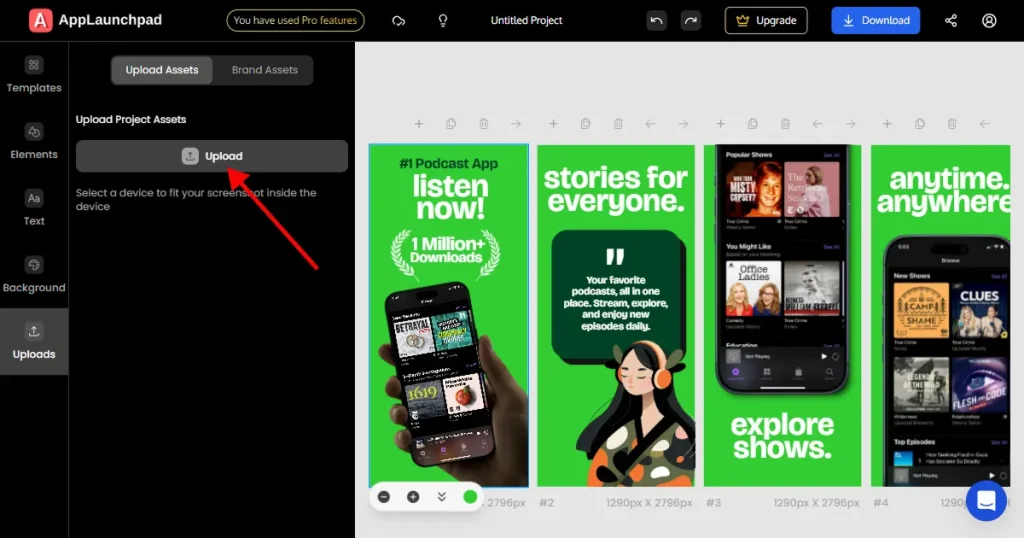The width and height of the screenshot is (1024, 538).
Task: Click the blue Download button
Action: pos(876,21)
